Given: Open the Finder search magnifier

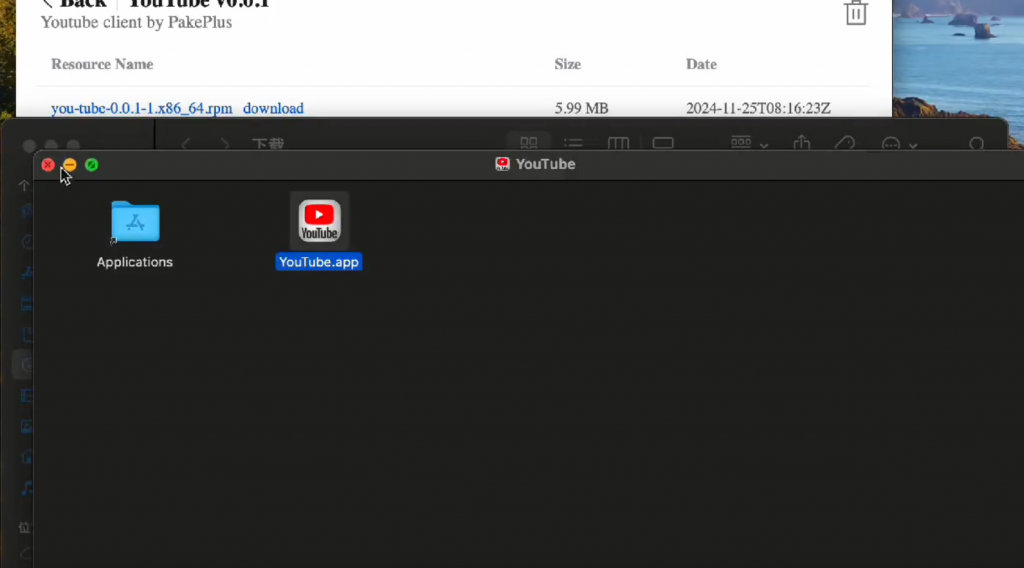Looking at the screenshot, I should (977, 144).
